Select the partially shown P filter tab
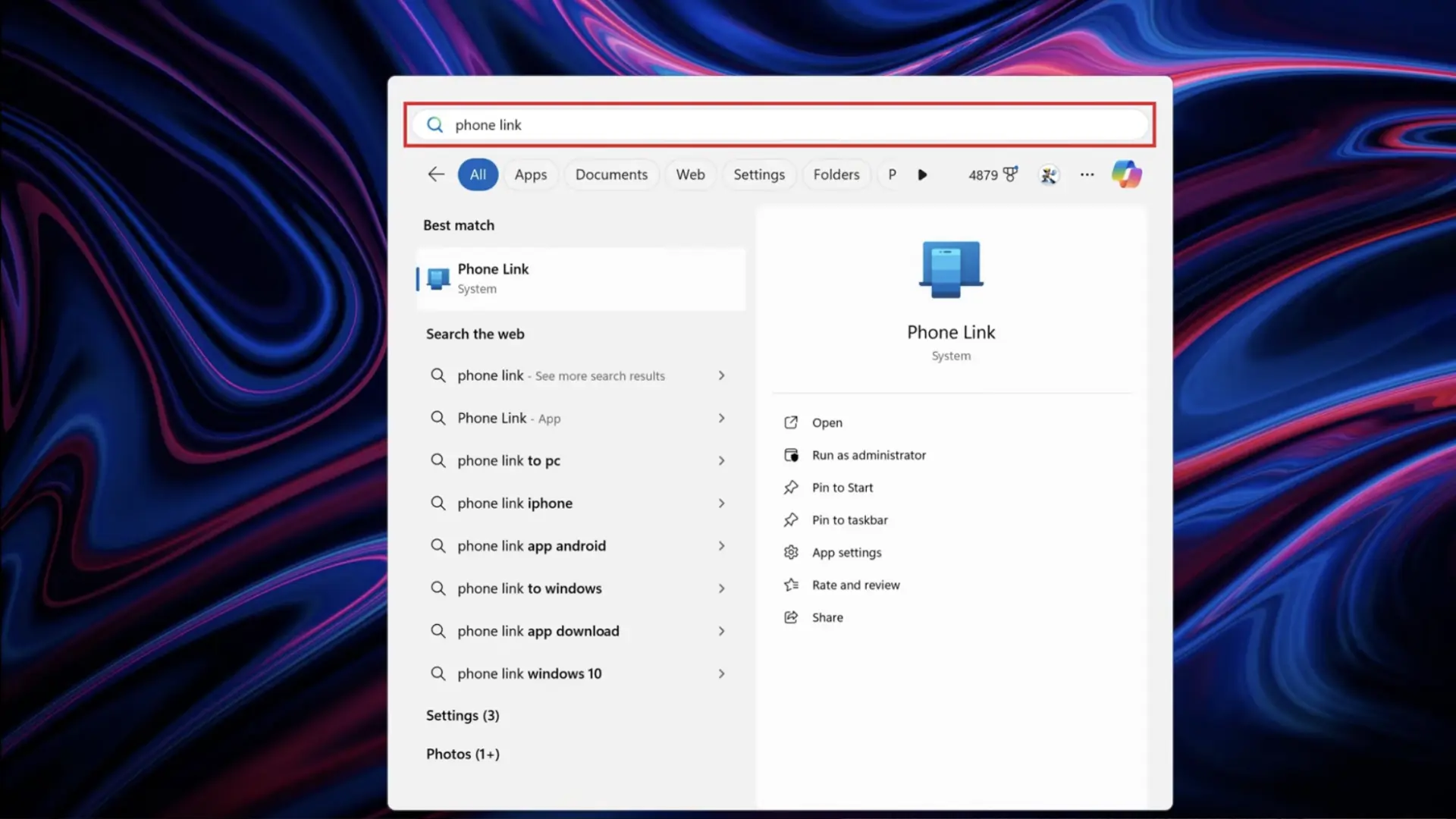The width and height of the screenshot is (1456, 819). 892,174
